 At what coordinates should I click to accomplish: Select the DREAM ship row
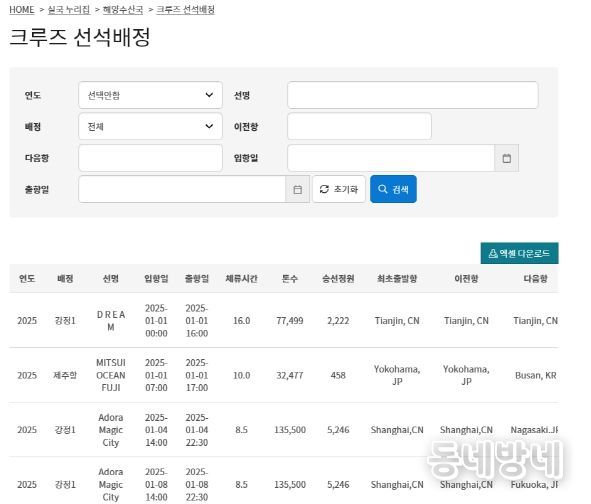(284, 320)
